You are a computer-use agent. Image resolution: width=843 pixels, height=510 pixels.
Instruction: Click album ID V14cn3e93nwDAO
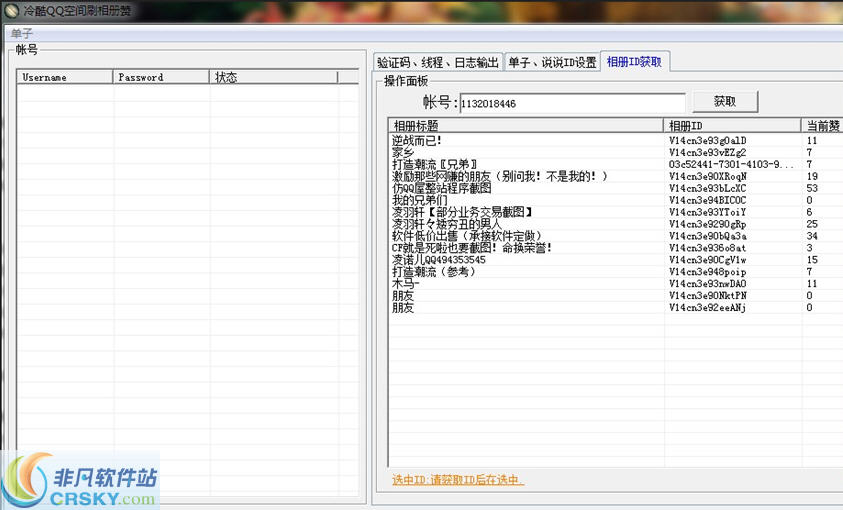(x=708, y=283)
